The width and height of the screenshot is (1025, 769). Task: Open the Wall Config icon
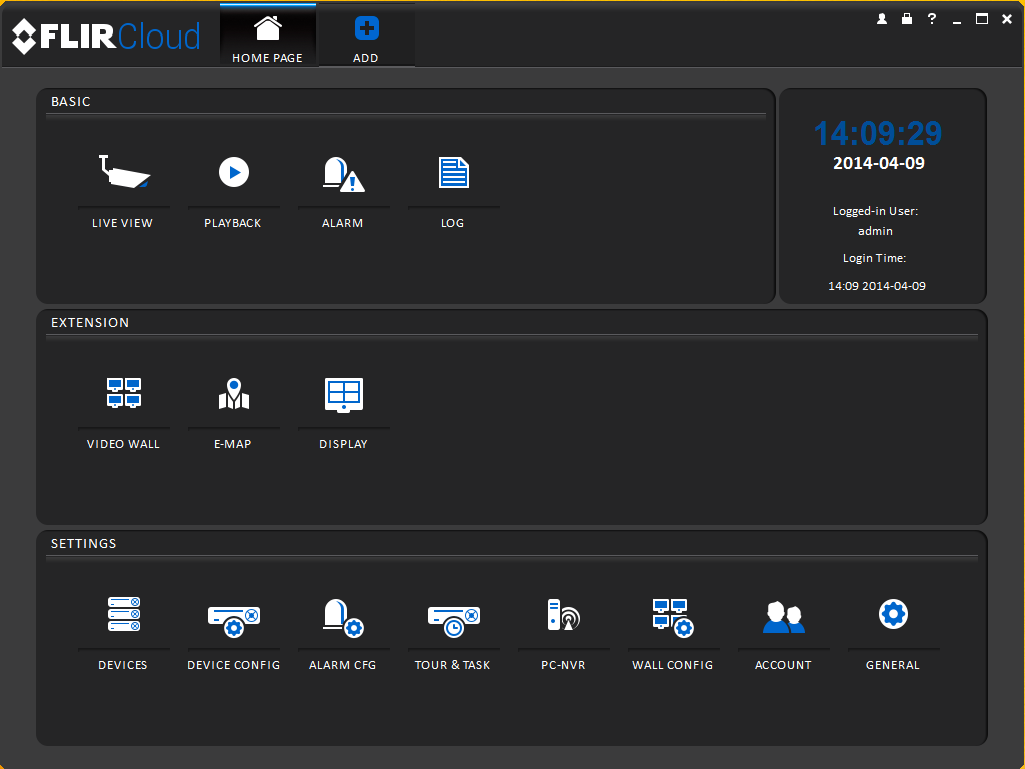[x=673, y=617]
